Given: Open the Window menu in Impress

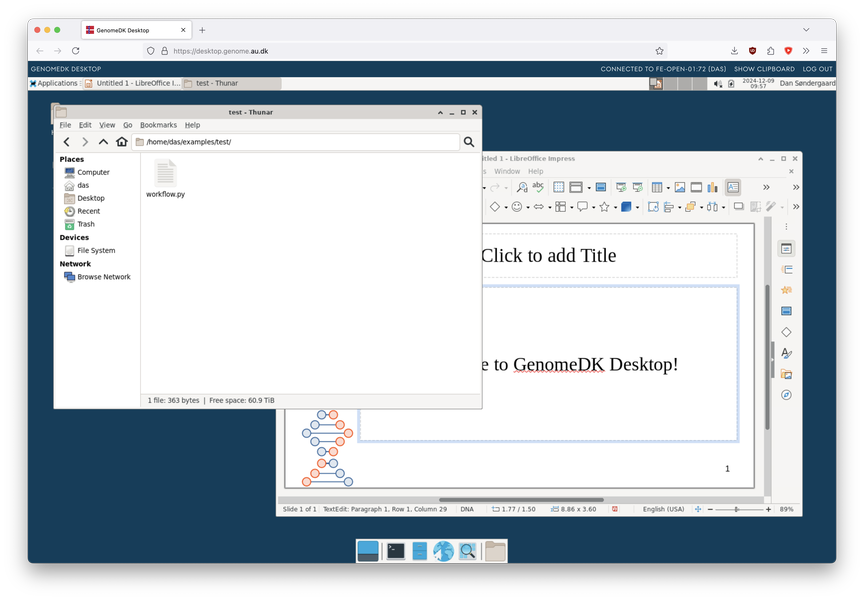Looking at the screenshot, I should [507, 171].
